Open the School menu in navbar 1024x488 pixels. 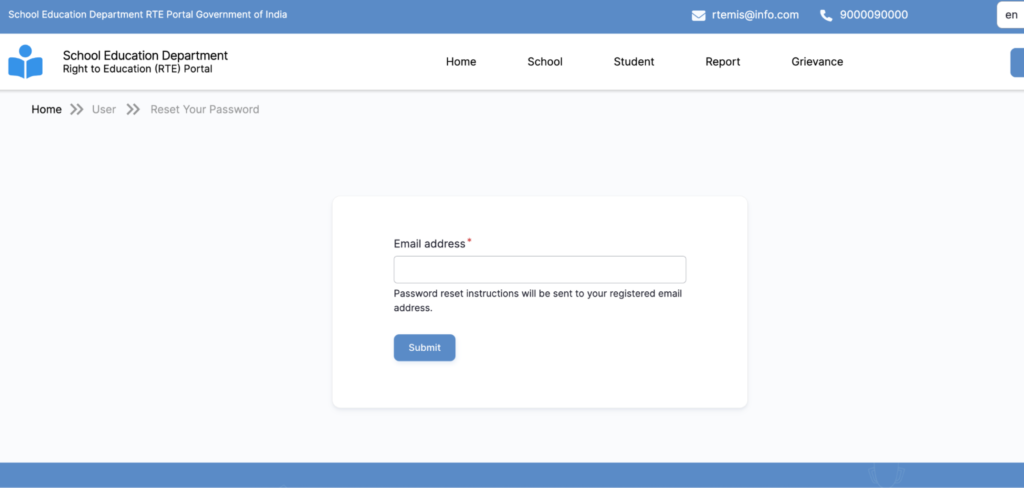coord(545,62)
